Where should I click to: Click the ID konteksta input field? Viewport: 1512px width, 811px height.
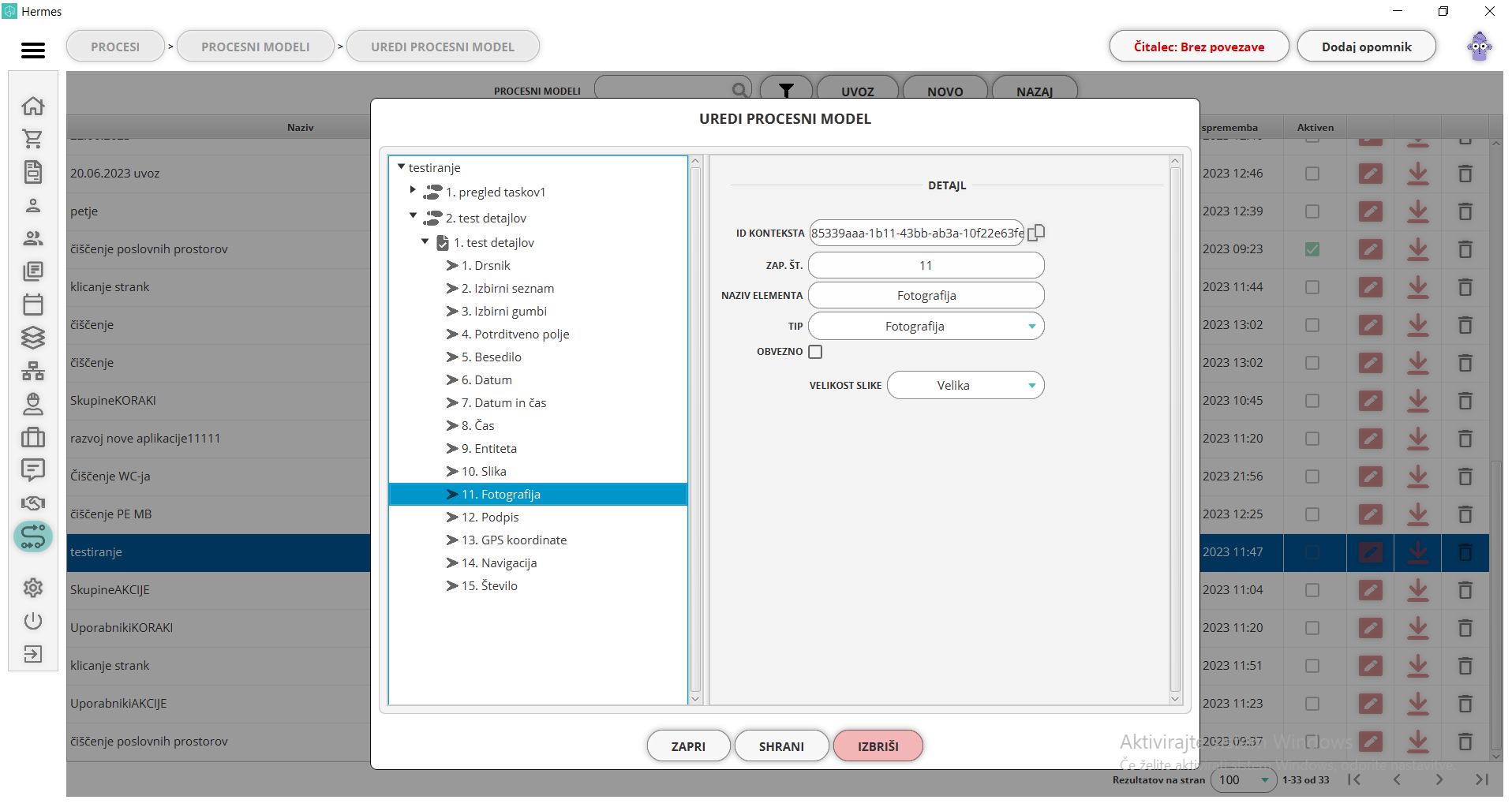(916, 234)
